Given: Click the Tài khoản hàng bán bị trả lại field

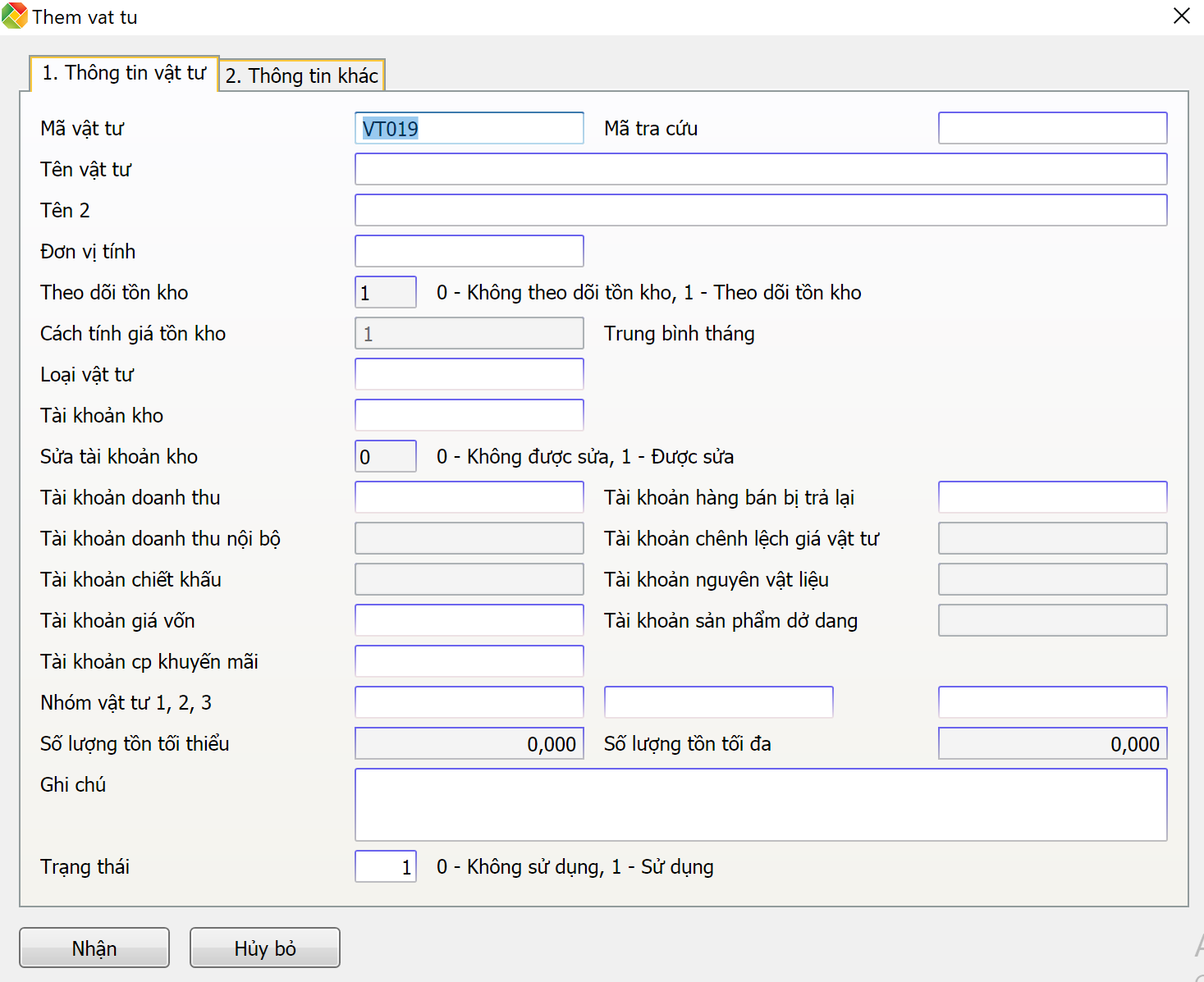Looking at the screenshot, I should coord(1053,497).
